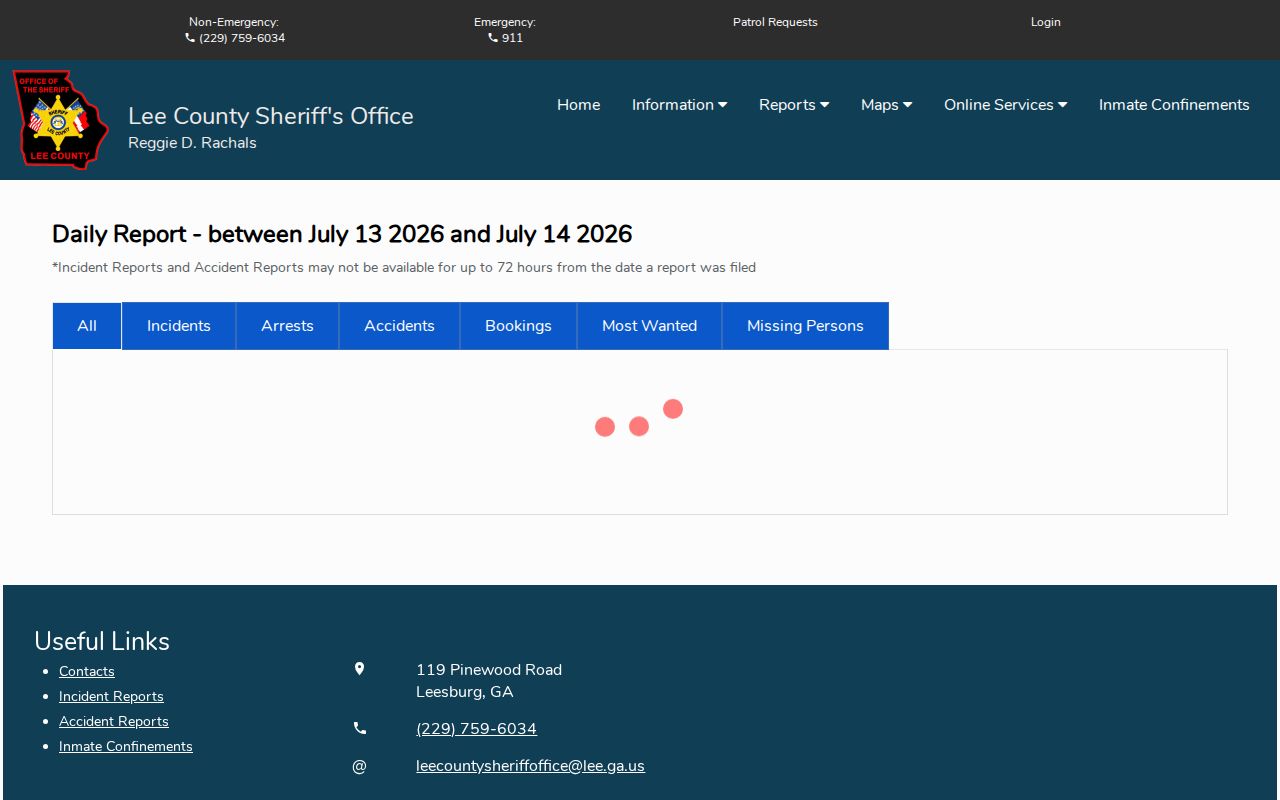Expand the Maps dropdown menu

point(886,105)
